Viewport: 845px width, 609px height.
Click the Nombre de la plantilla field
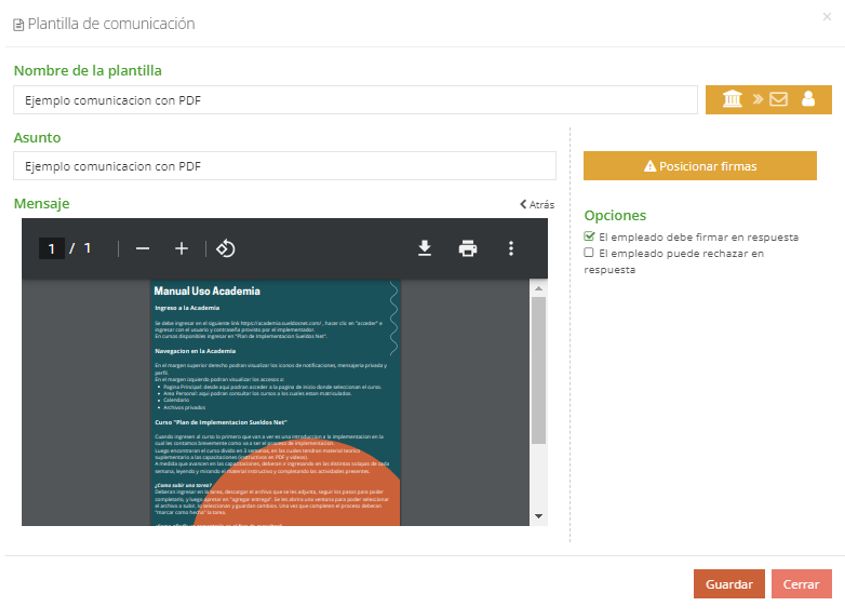356,100
